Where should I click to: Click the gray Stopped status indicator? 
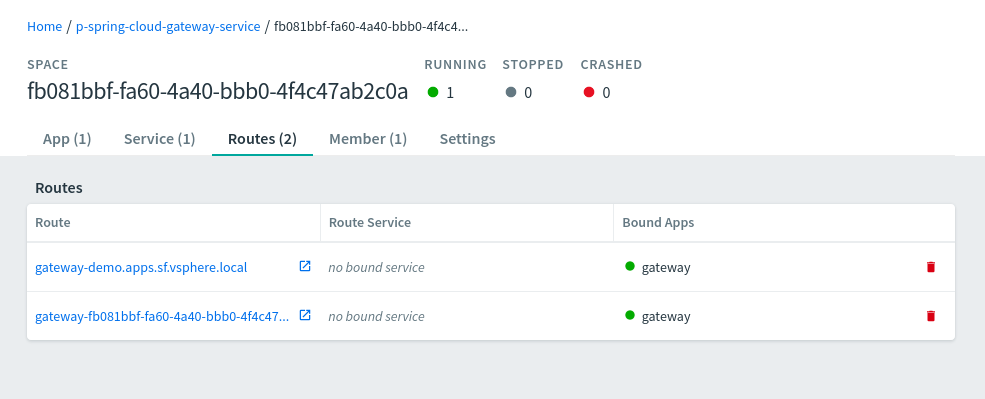tap(511, 92)
